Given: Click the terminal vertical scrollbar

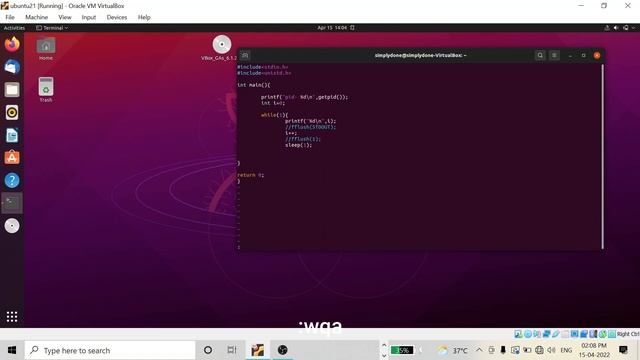Looking at the screenshot, I should click(x=602, y=156).
